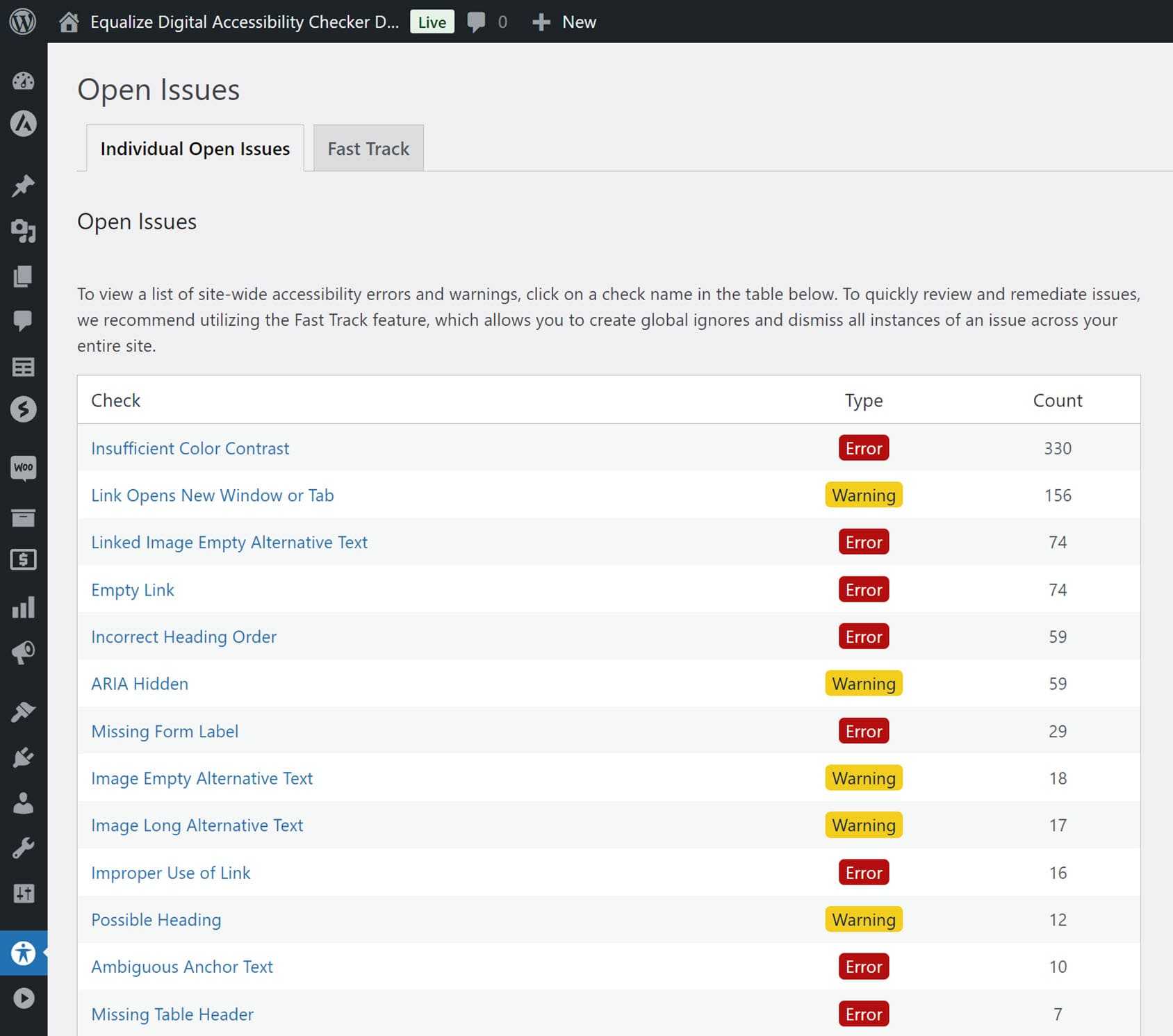1173x1036 pixels.
Task: Open the circular S icon in sidebar
Action: tap(23, 409)
